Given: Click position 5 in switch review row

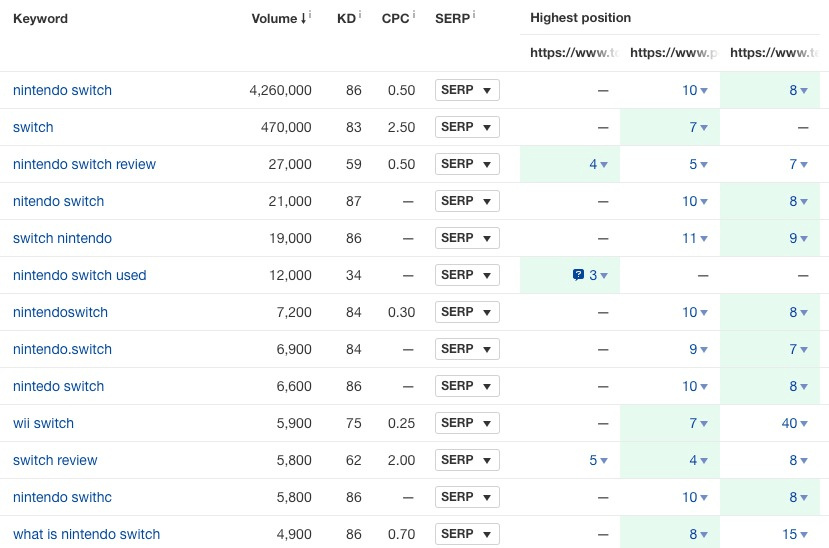Looking at the screenshot, I should pos(598,460).
